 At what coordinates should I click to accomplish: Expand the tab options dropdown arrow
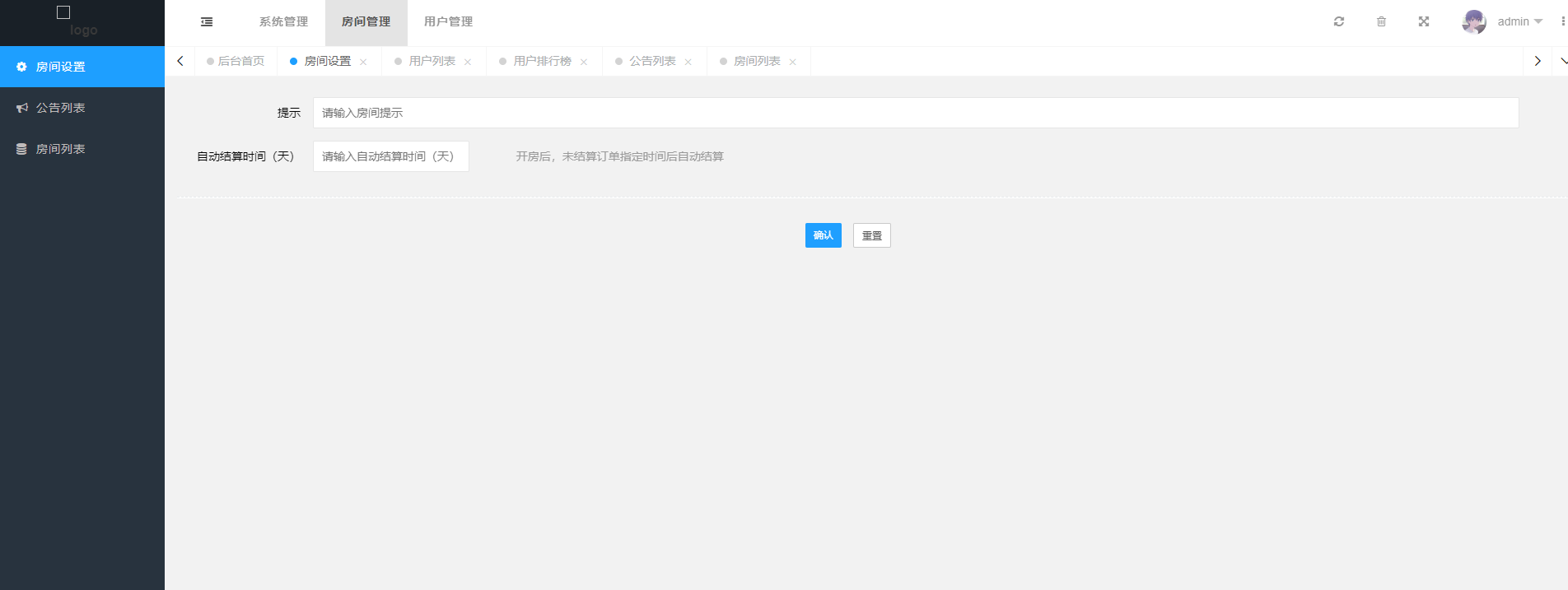pos(1561,61)
